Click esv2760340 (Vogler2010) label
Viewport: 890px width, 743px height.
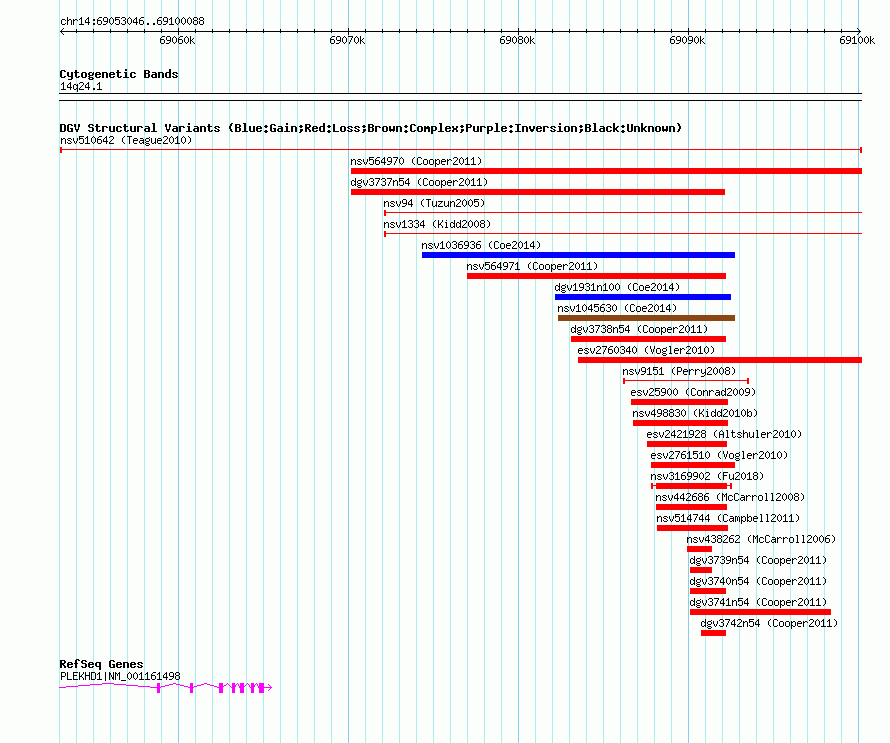click(646, 350)
